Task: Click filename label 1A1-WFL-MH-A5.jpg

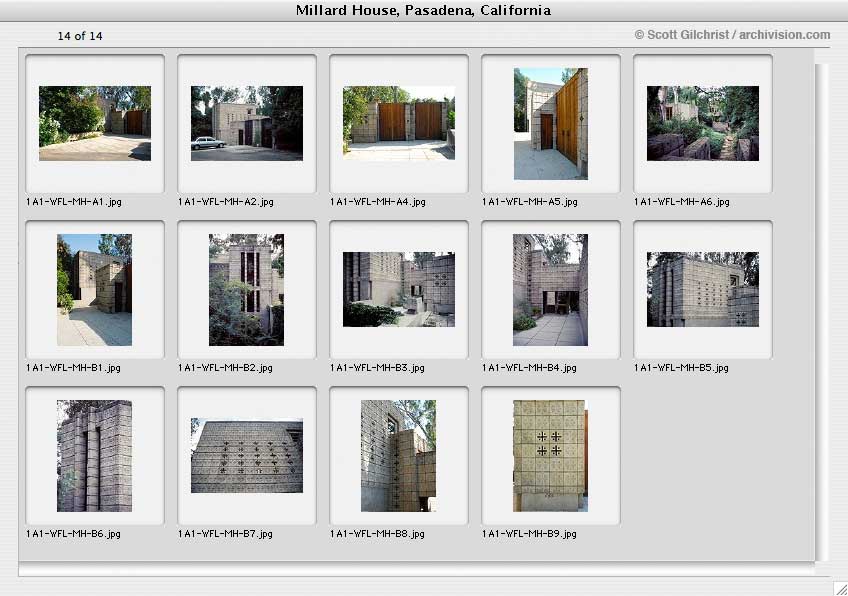Action: tap(529, 202)
